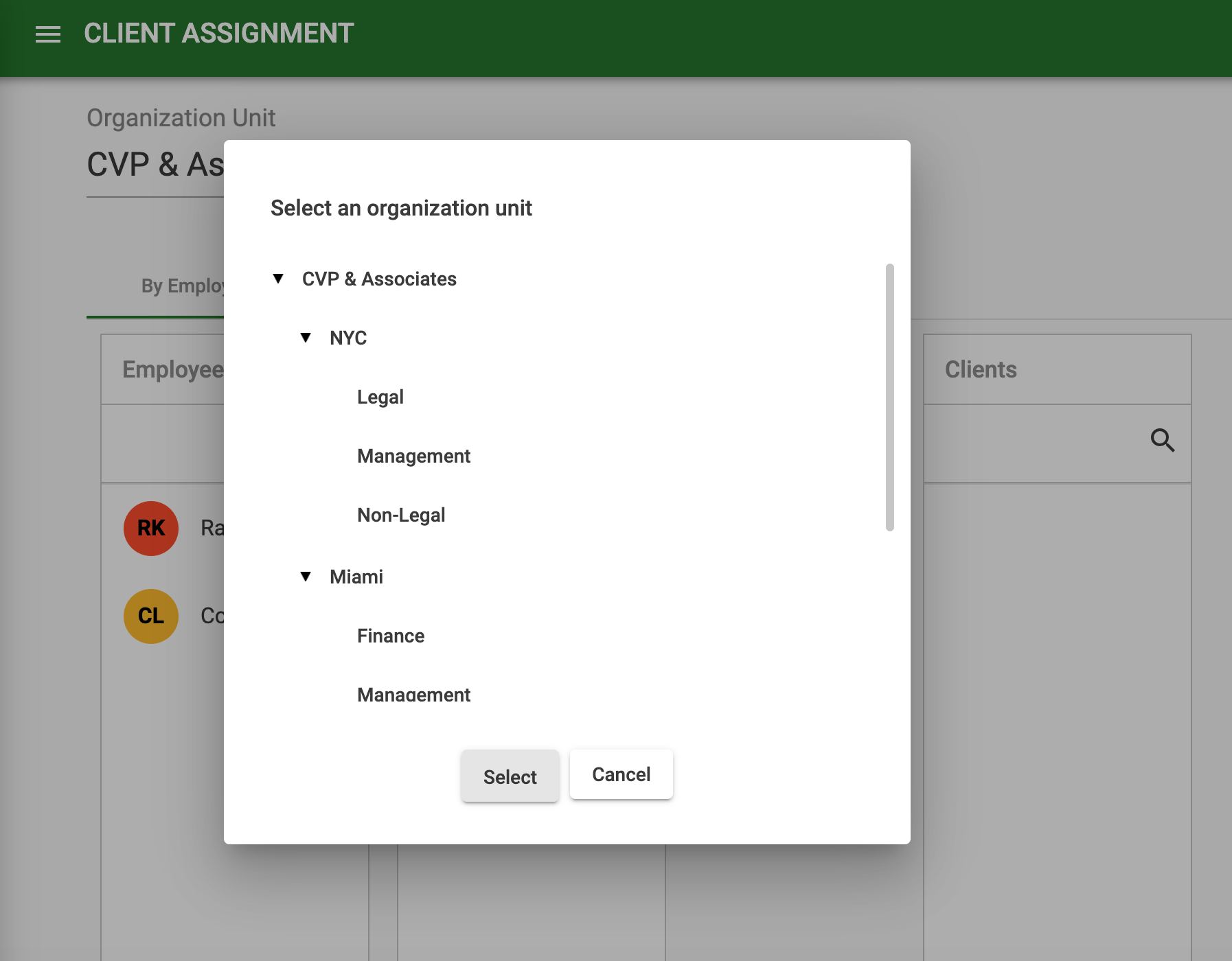Collapse the CVP & Associates tree node

pyautogui.click(x=278, y=279)
